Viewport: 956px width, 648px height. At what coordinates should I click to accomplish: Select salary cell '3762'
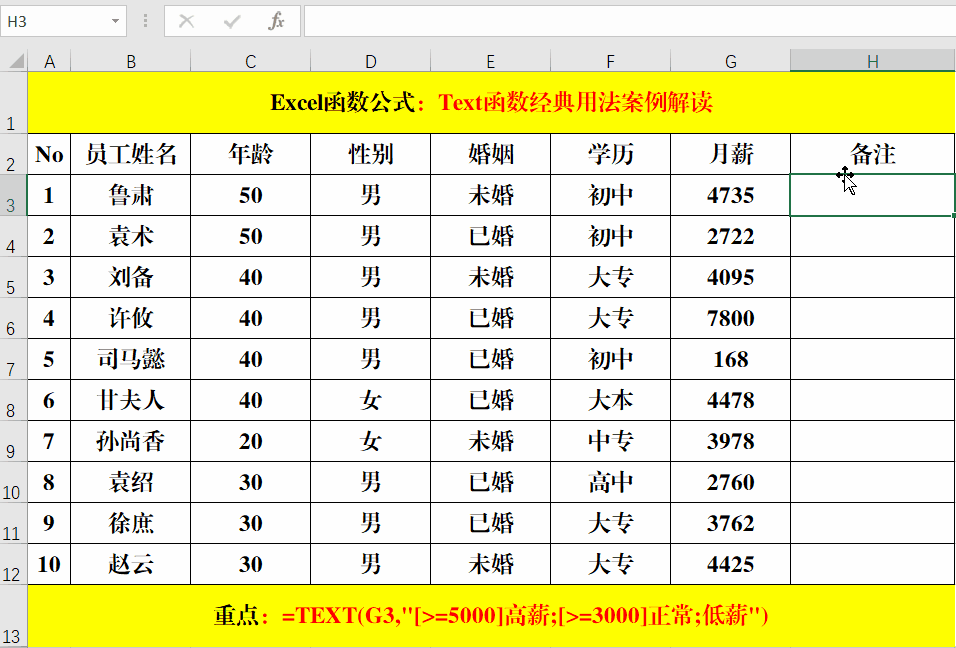click(x=730, y=523)
